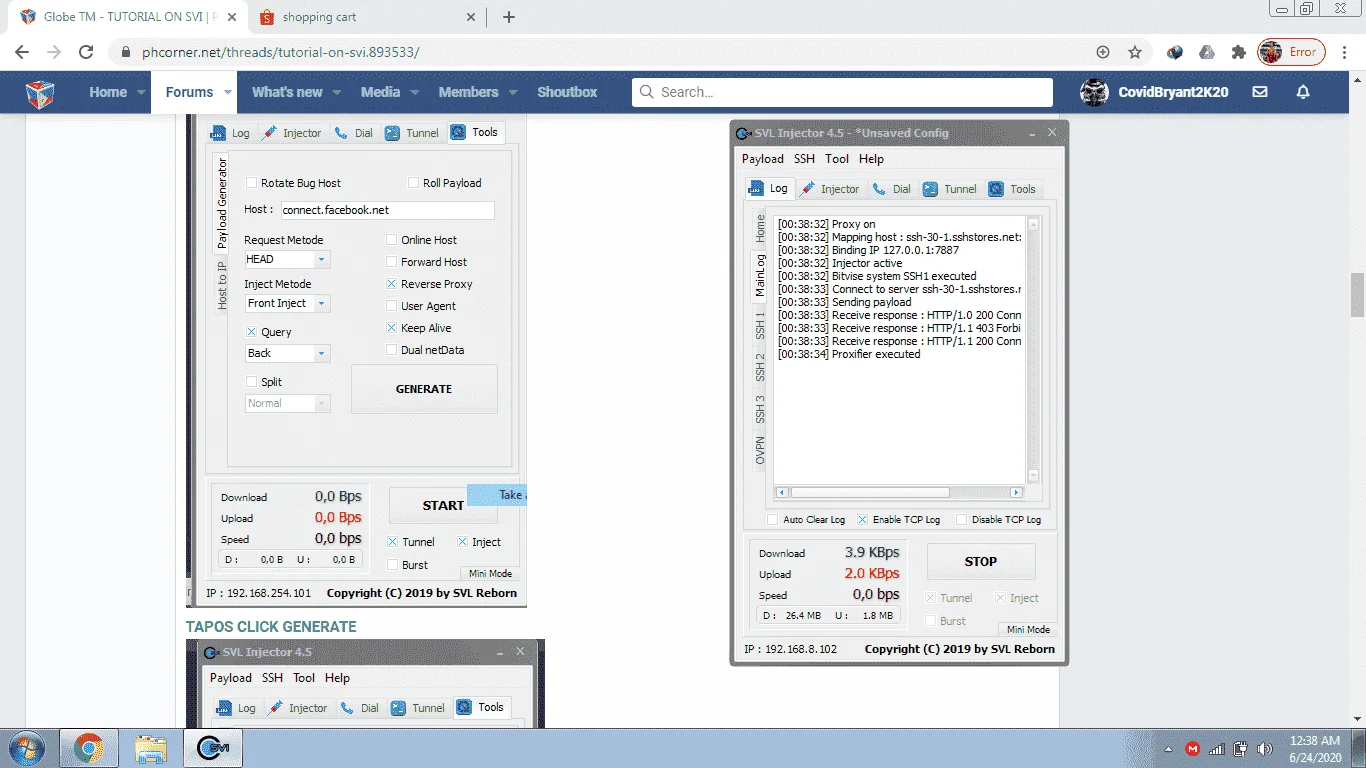Open Payload menu in live SVL Injector window
The height and width of the screenshot is (768, 1366).
pyautogui.click(x=763, y=159)
